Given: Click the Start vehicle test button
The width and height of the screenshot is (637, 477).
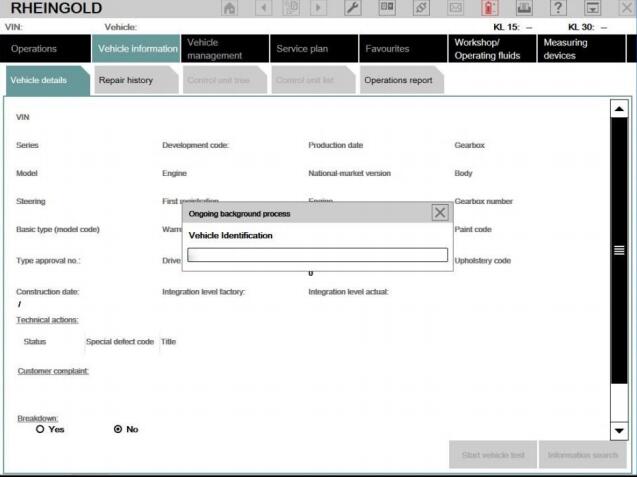Looking at the screenshot, I should [x=493, y=455].
